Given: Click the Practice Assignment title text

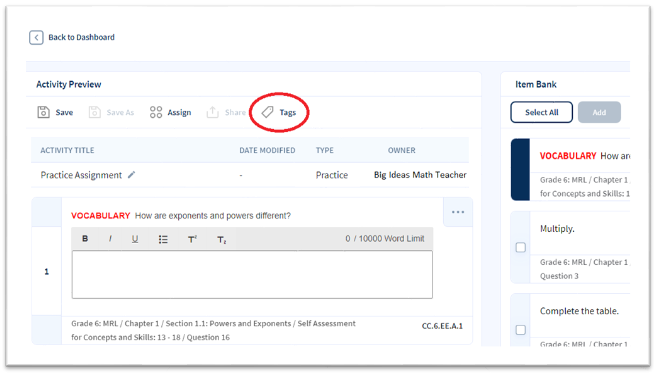Looking at the screenshot, I should (81, 175).
